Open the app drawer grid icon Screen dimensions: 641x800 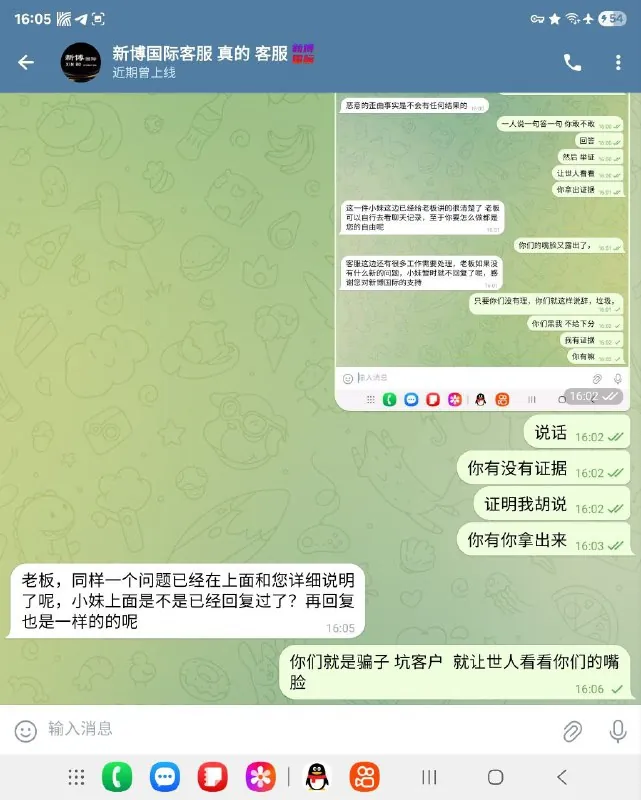[77, 777]
